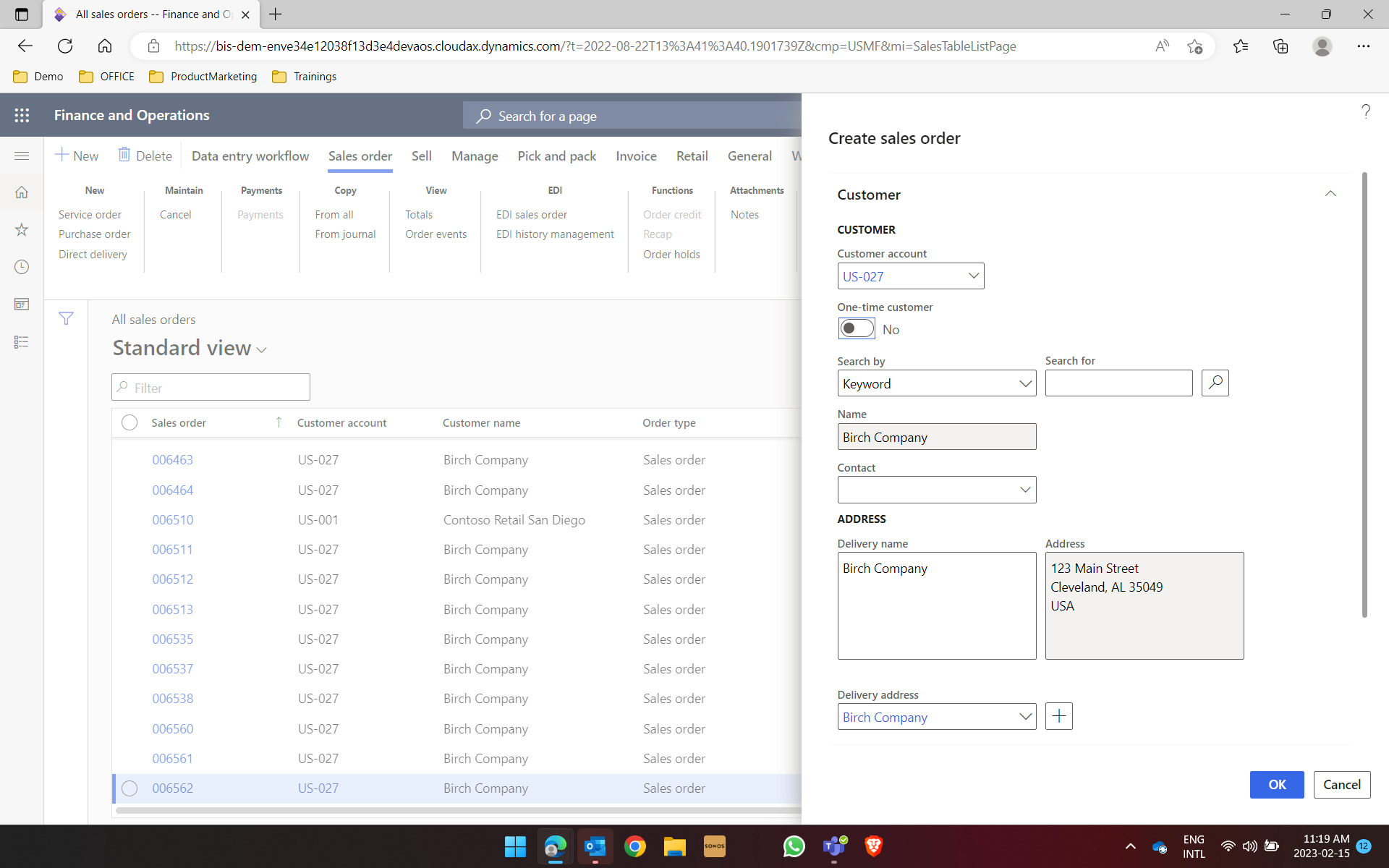The image size is (1389, 868).
Task: Open the Trainings bookmark folder
Action: [305, 77]
